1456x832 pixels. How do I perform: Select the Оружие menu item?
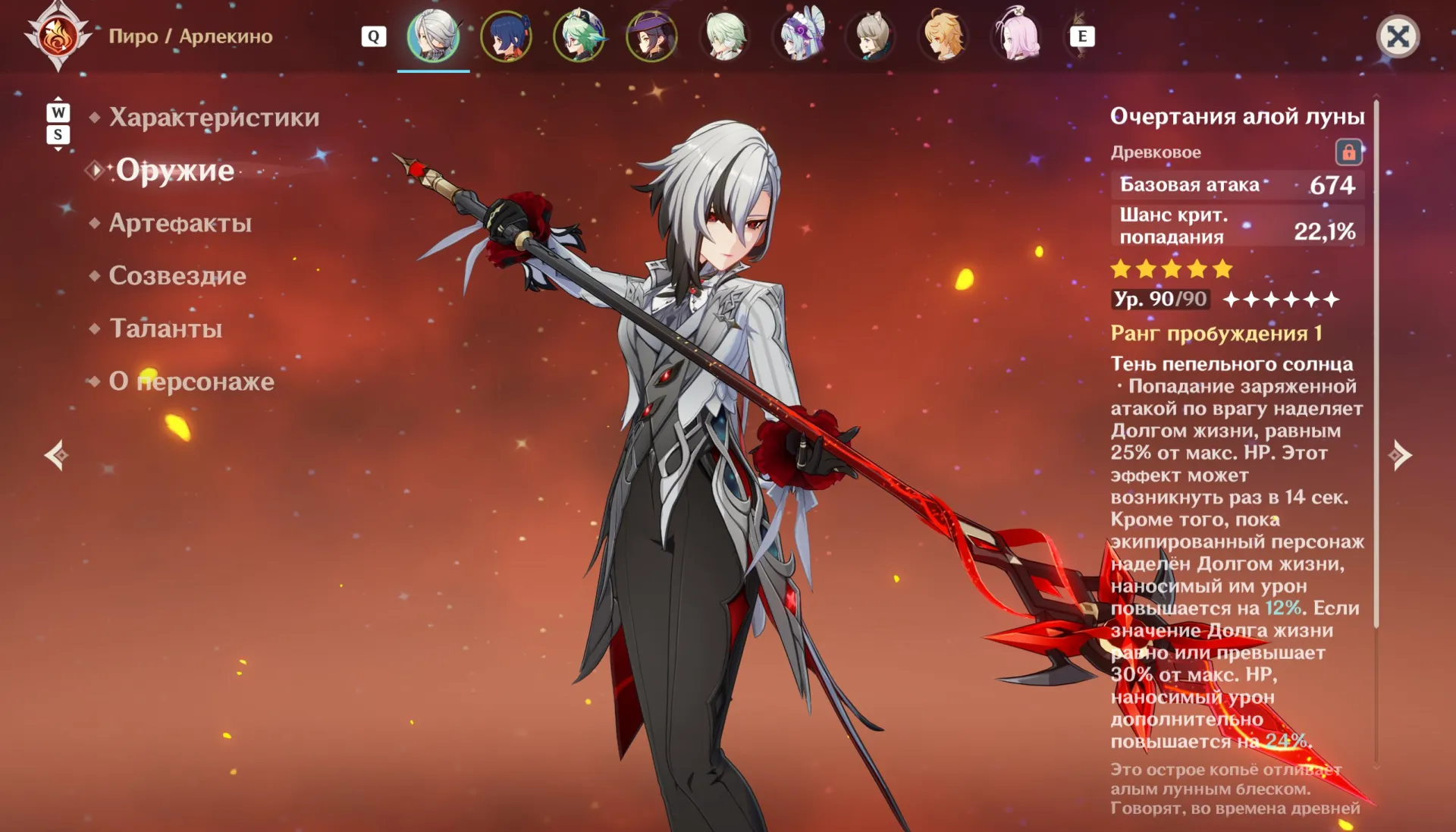click(175, 170)
